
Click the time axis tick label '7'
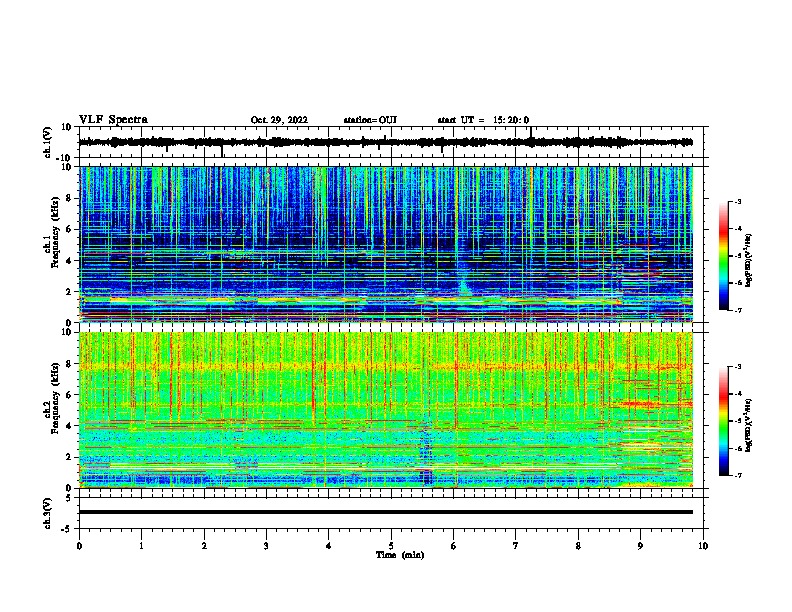click(x=516, y=546)
